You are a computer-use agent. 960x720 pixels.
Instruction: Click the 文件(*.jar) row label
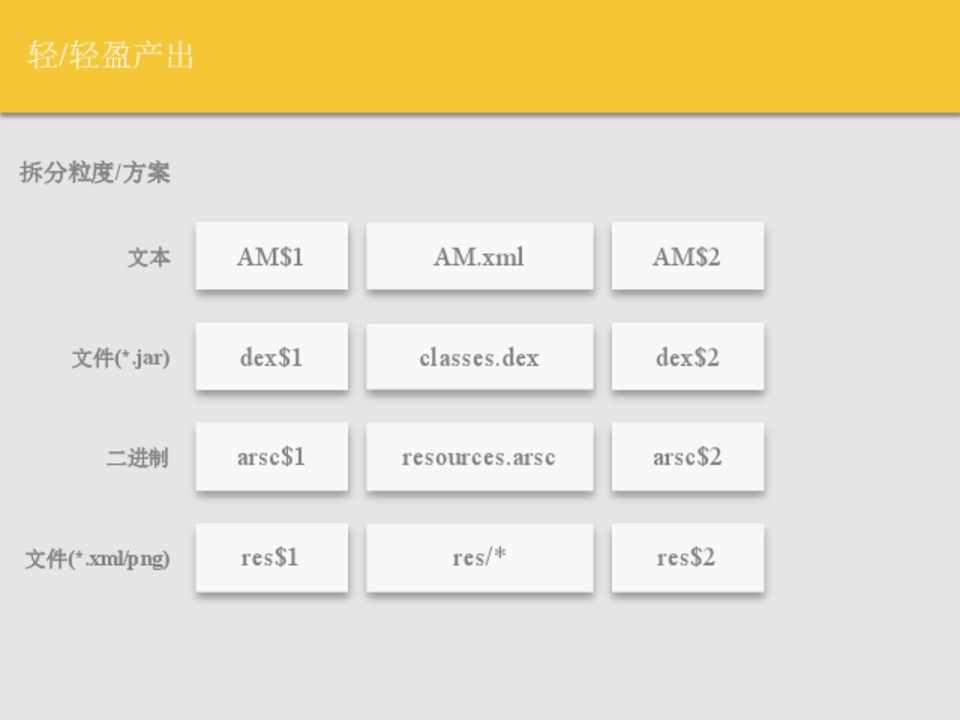pos(120,358)
